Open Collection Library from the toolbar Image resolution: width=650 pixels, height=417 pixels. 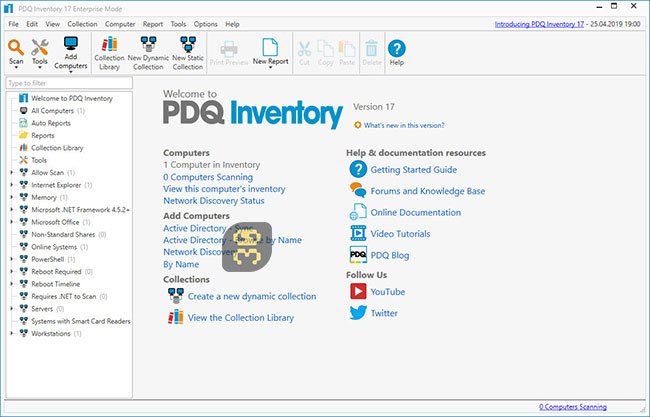pos(109,53)
